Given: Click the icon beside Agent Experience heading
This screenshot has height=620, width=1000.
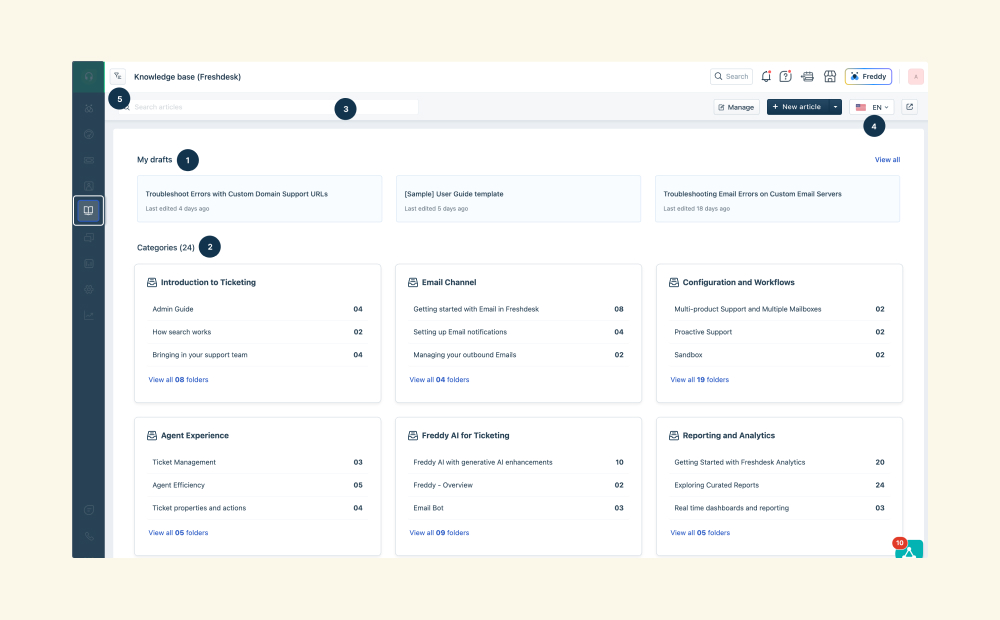Looking at the screenshot, I should point(152,435).
